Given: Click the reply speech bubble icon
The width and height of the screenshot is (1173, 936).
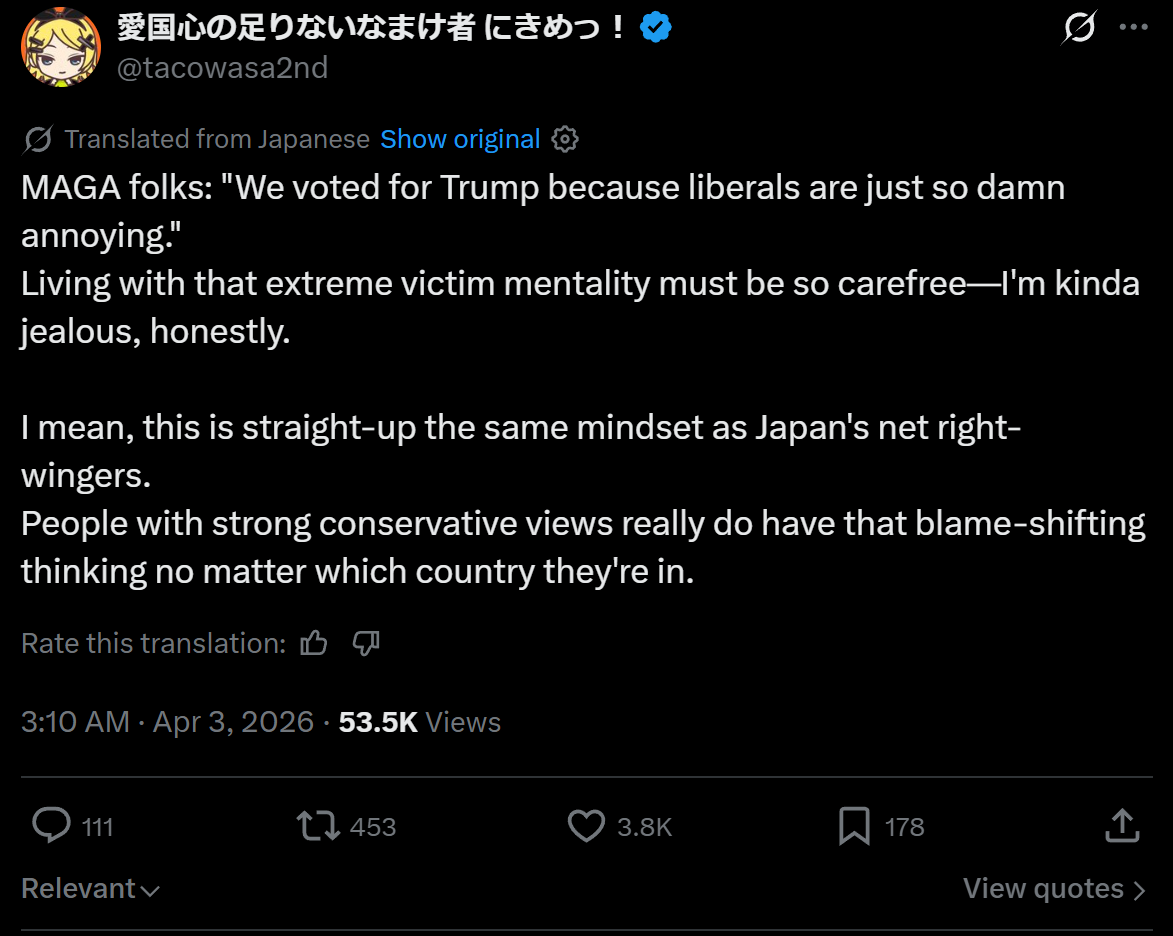Looking at the screenshot, I should coord(51,826).
